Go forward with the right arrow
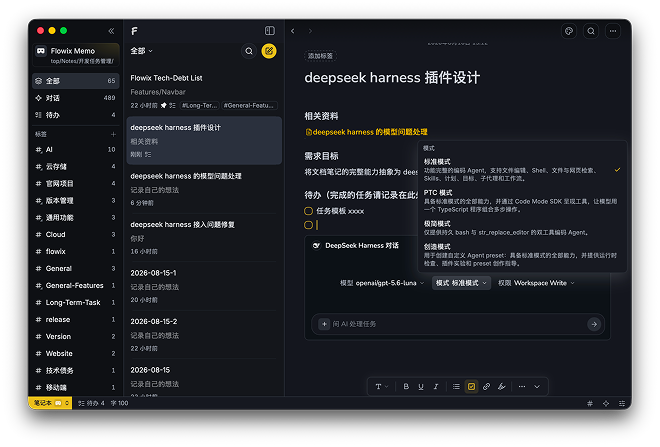This screenshot has width=660, height=447. (x=310, y=31)
